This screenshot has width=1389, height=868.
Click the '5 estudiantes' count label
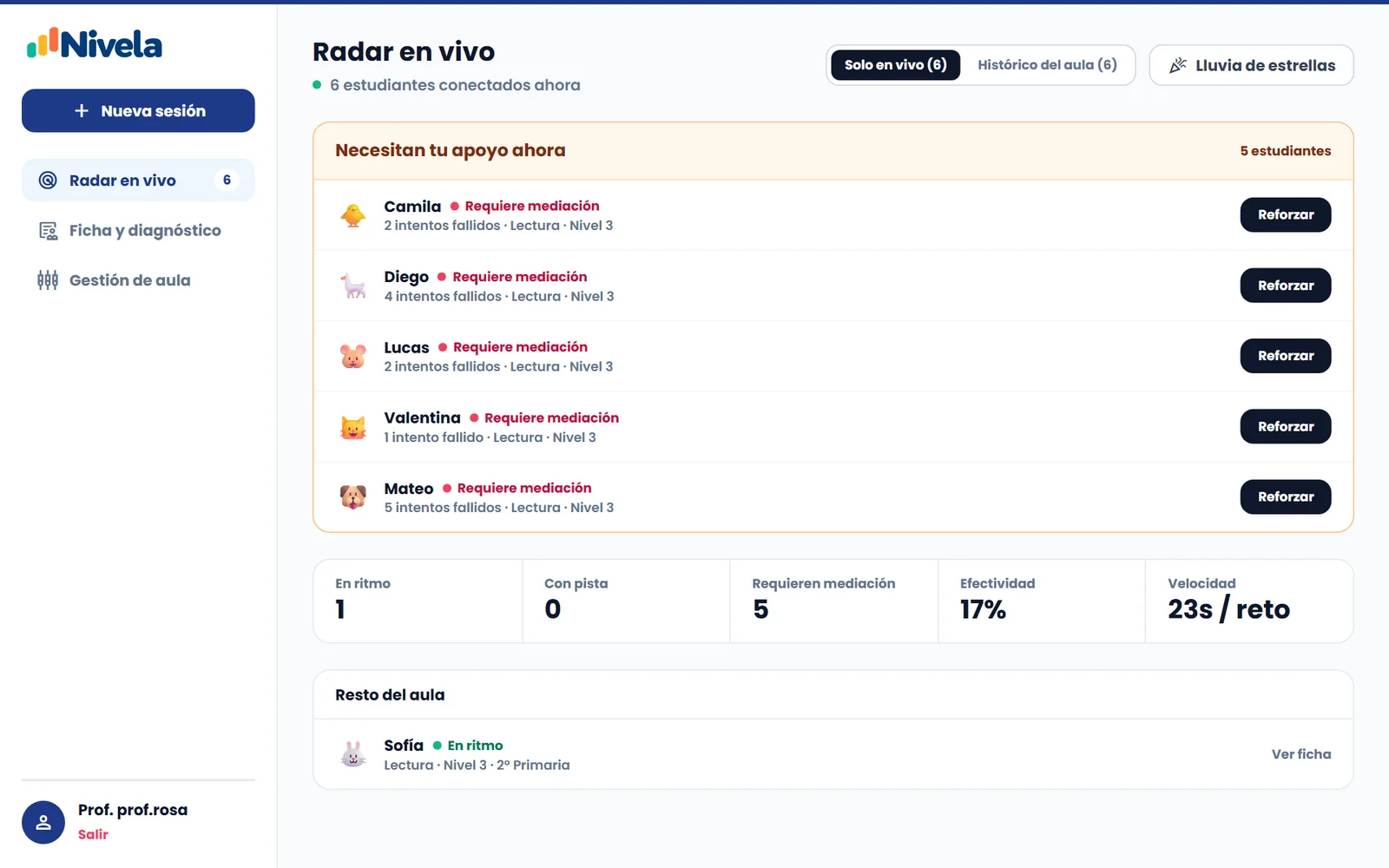pos(1285,151)
